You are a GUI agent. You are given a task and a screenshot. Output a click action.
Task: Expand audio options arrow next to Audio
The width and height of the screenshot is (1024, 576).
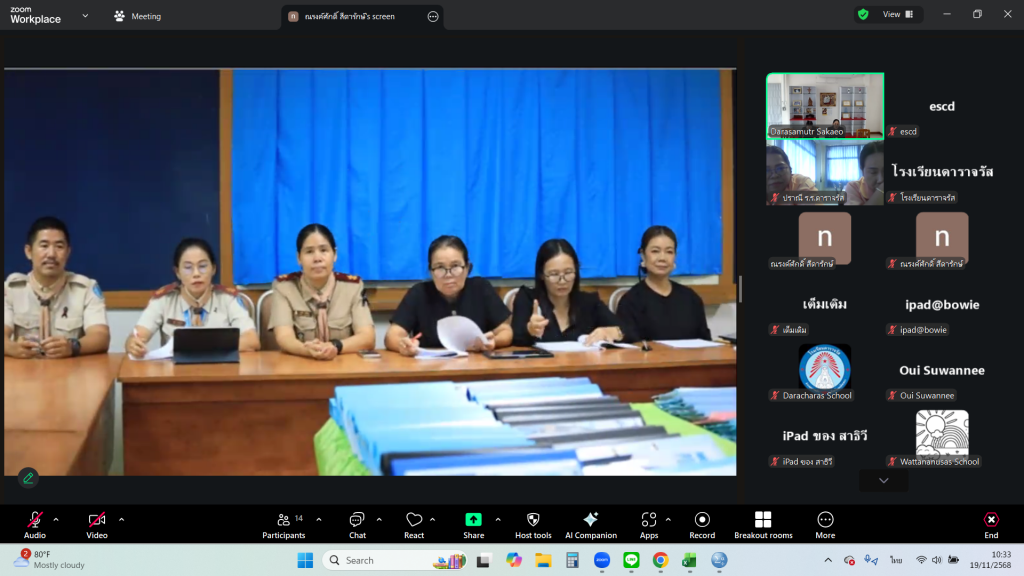click(56, 519)
